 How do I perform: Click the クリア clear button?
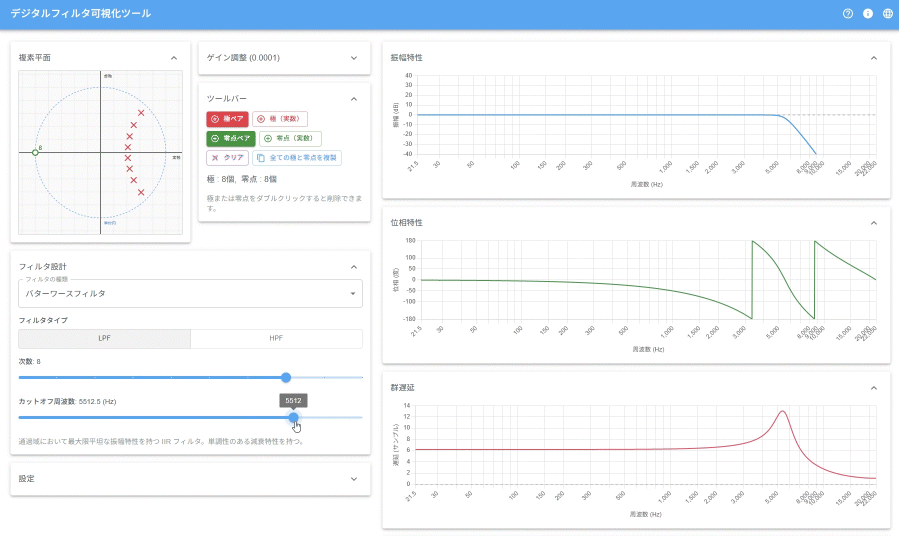[227, 158]
